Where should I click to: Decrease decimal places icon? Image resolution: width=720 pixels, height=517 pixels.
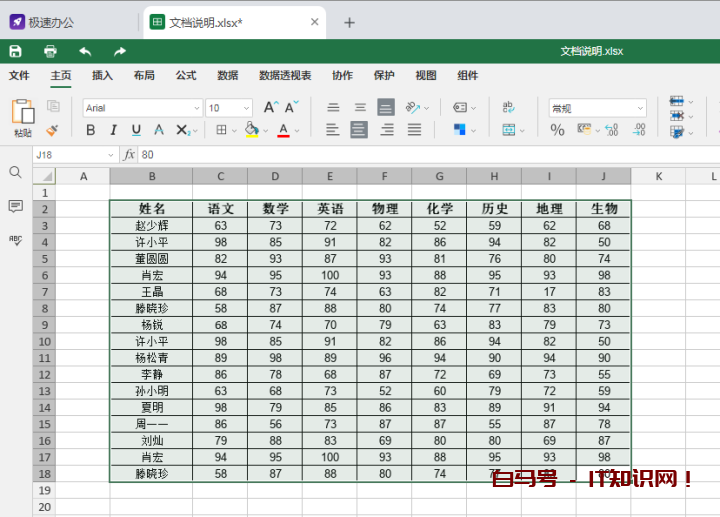tap(612, 130)
